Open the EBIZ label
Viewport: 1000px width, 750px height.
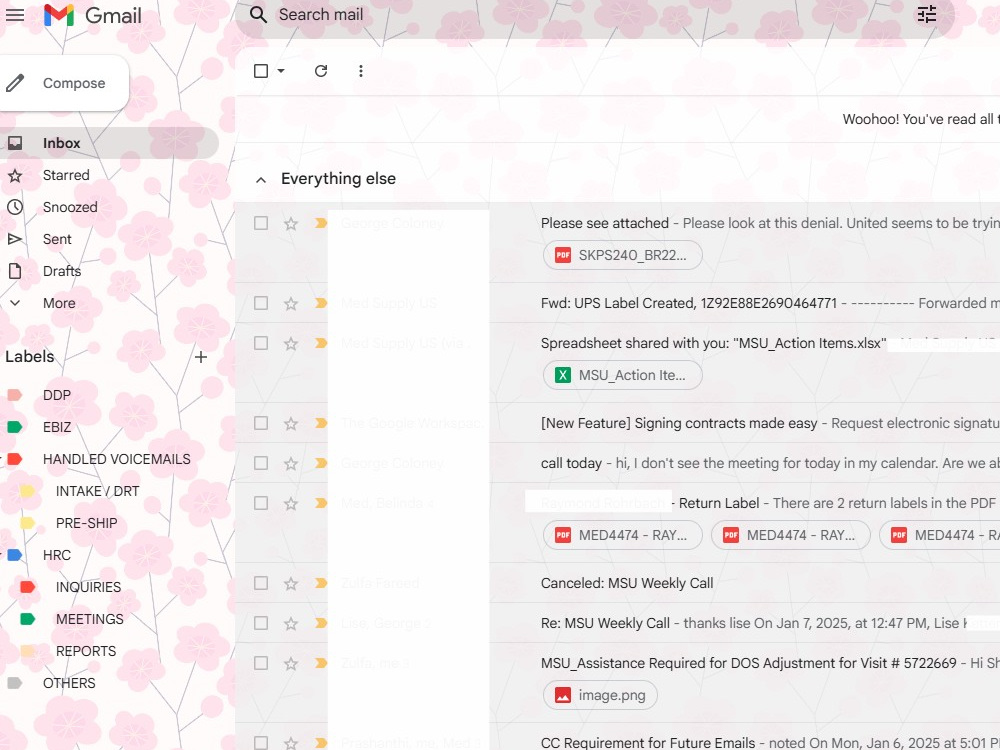coord(57,427)
